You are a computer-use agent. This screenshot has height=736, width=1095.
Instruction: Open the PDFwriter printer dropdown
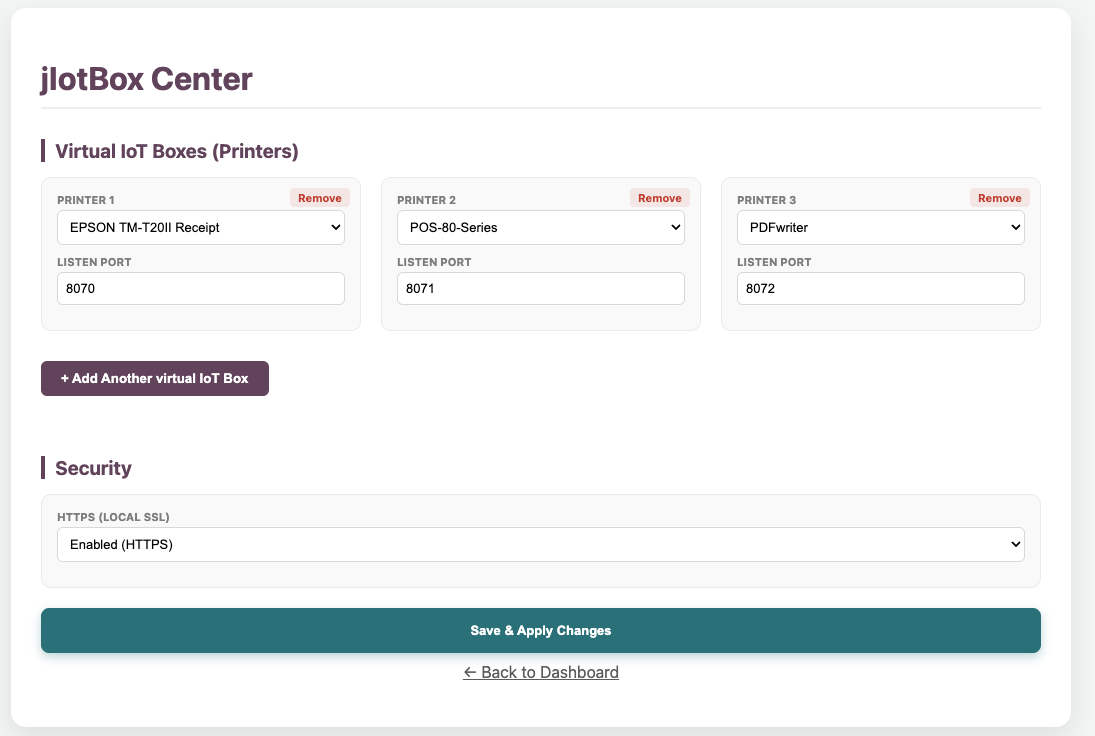point(881,228)
